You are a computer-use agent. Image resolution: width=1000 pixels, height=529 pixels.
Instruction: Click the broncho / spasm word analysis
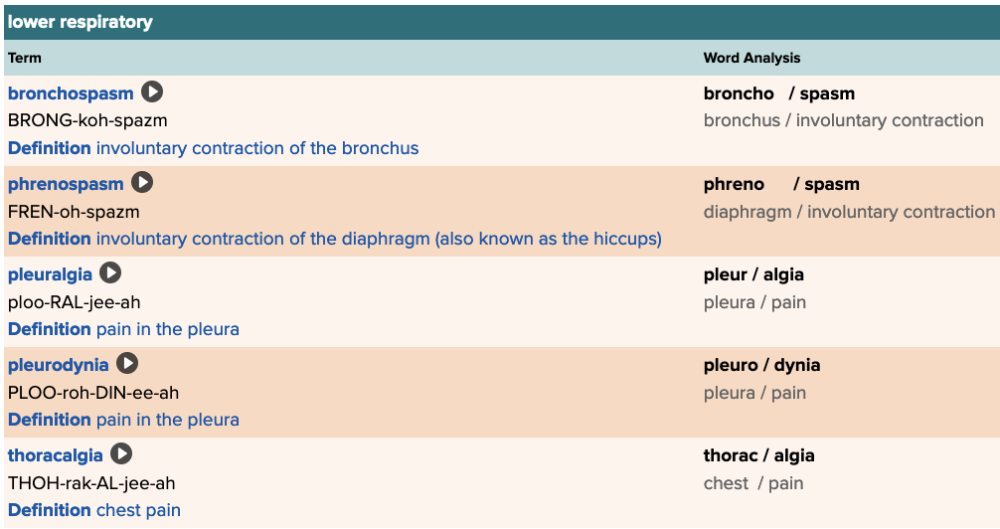pos(779,93)
